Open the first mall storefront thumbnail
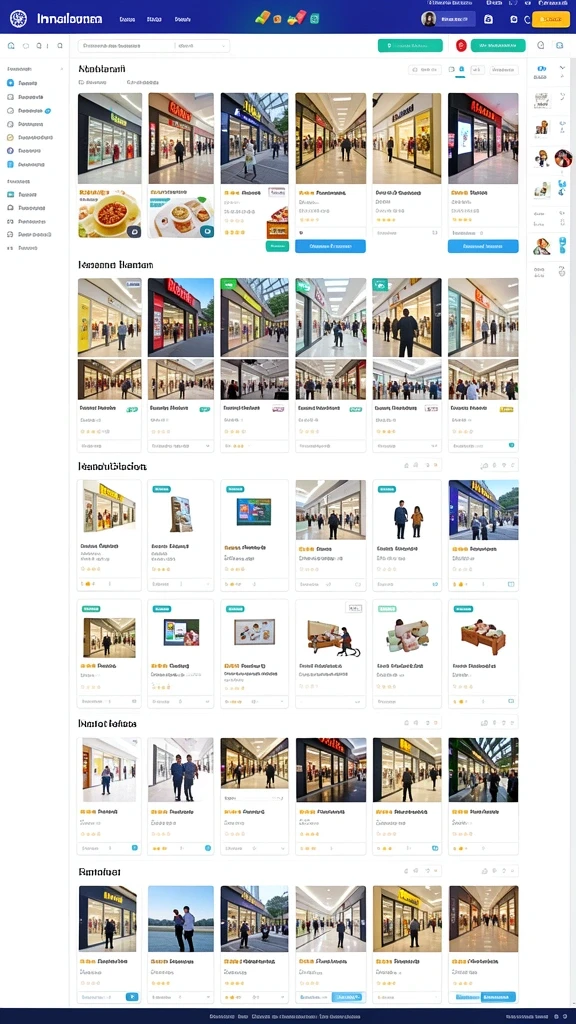This screenshot has width=576, height=1024. 110,138
